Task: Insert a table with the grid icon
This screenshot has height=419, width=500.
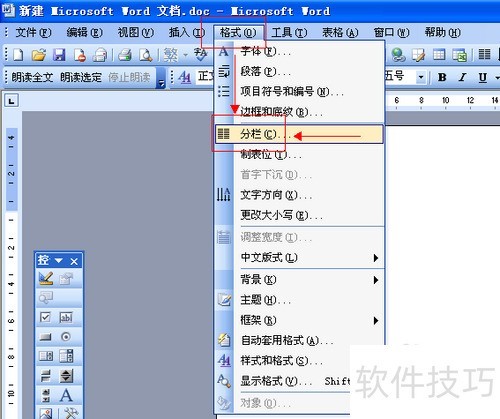Action: tap(439, 55)
